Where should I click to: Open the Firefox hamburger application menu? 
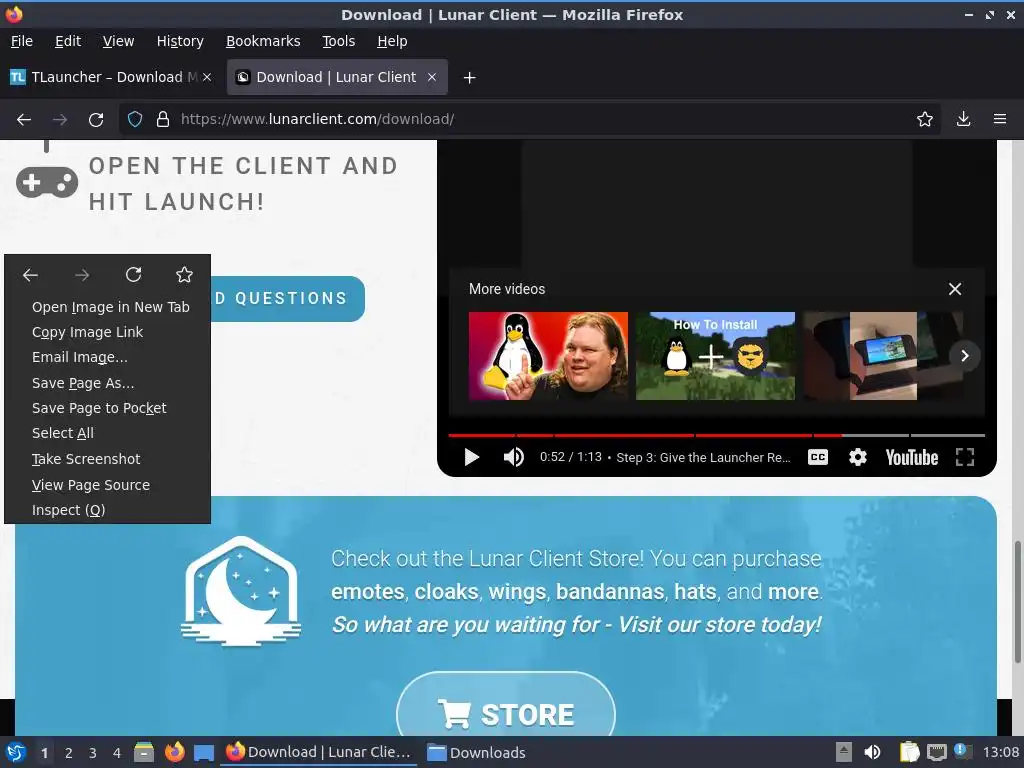pos(1000,119)
